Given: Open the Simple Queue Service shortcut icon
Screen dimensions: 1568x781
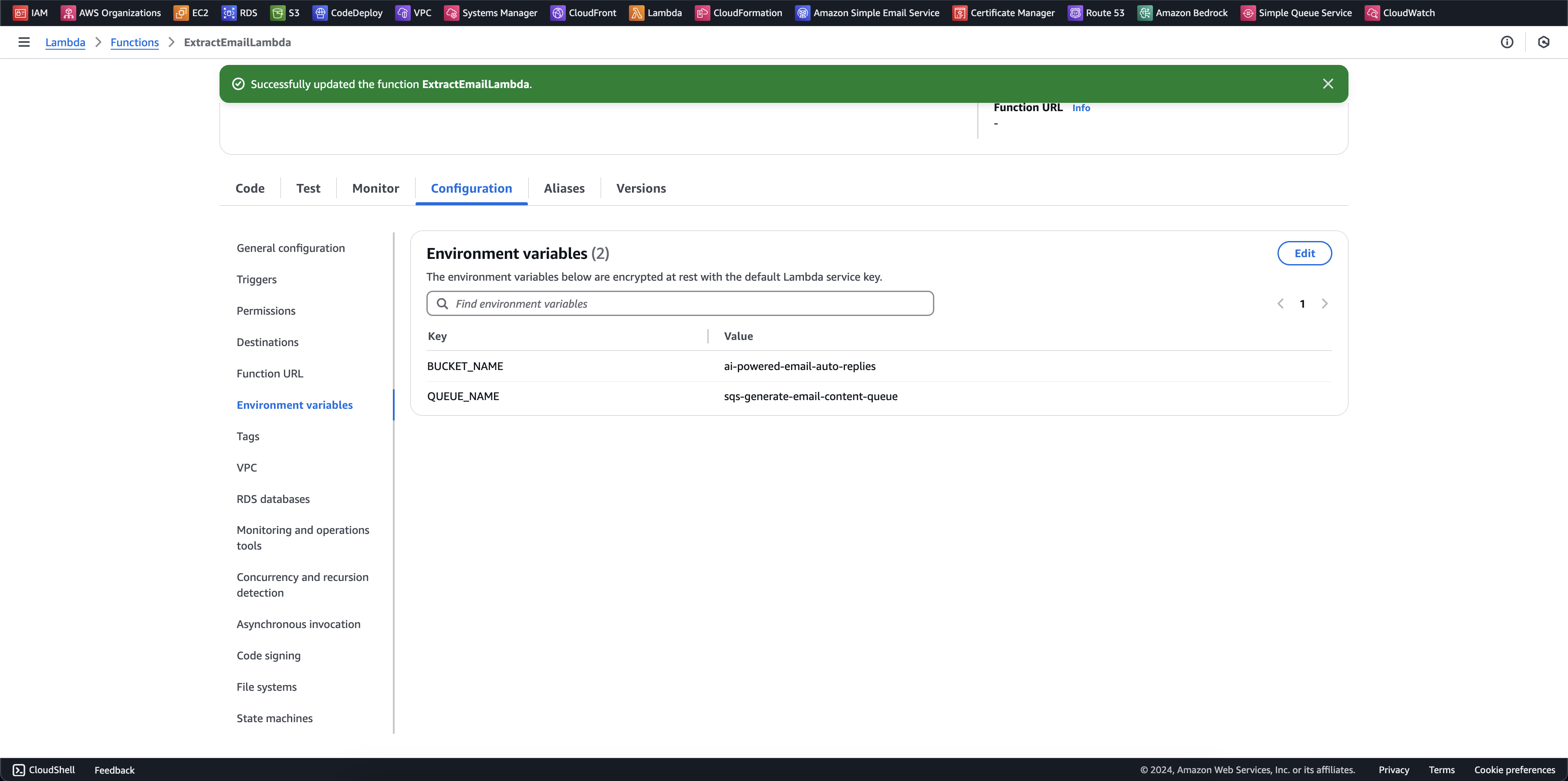Looking at the screenshot, I should pyautogui.click(x=1248, y=13).
